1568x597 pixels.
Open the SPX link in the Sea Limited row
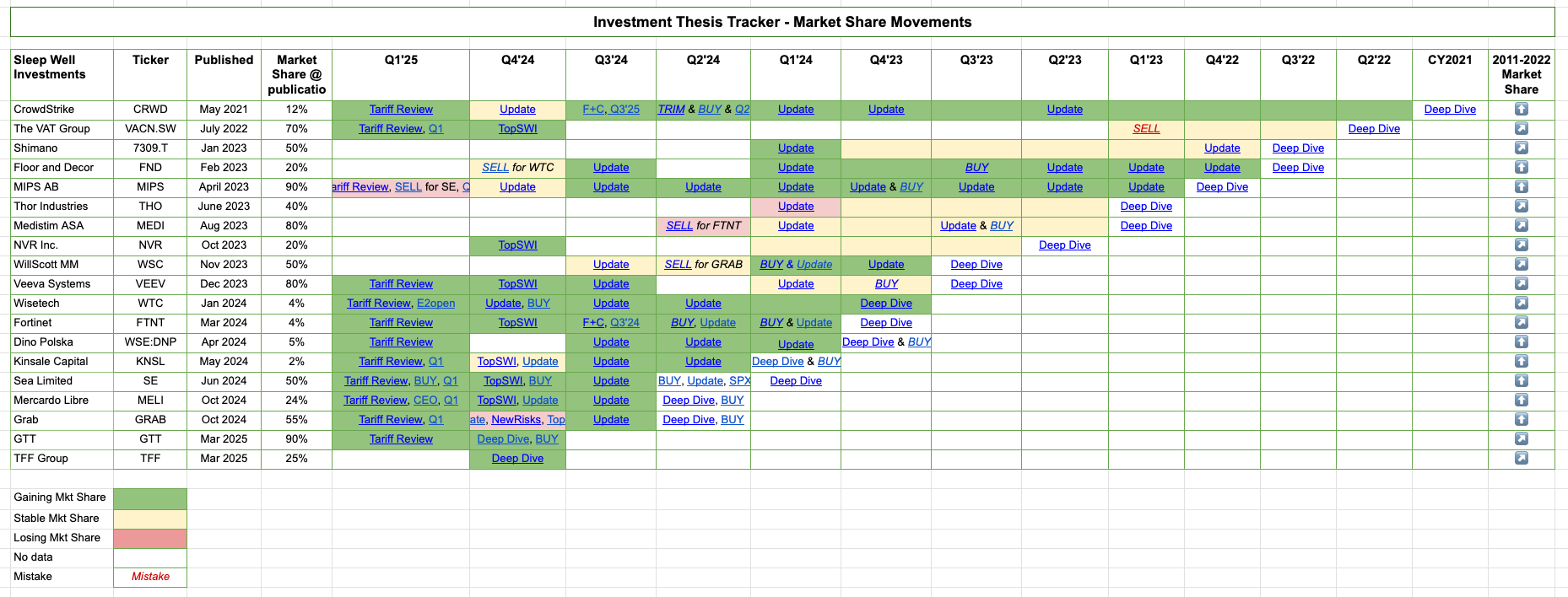[x=740, y=380]
